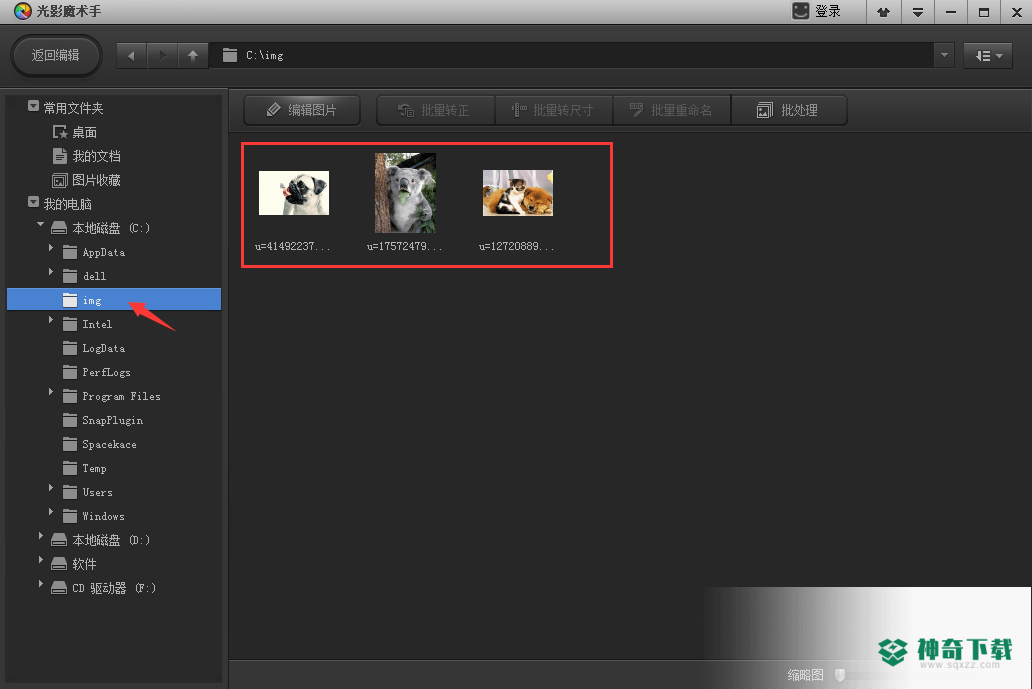Open 图片收藏 in the folder tree

[x=87, y=180]
